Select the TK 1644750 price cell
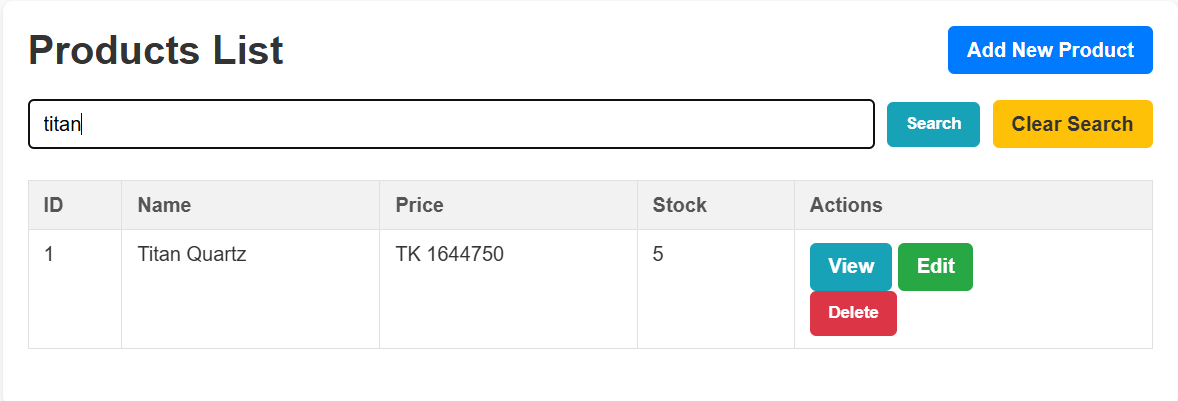 pyautogui.click(x=449, y=255)
